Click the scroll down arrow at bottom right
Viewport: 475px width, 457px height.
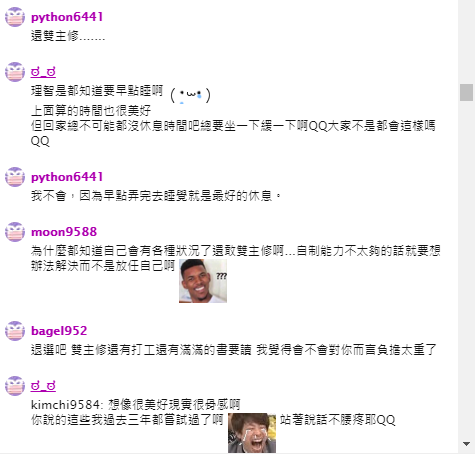[466, 444]
